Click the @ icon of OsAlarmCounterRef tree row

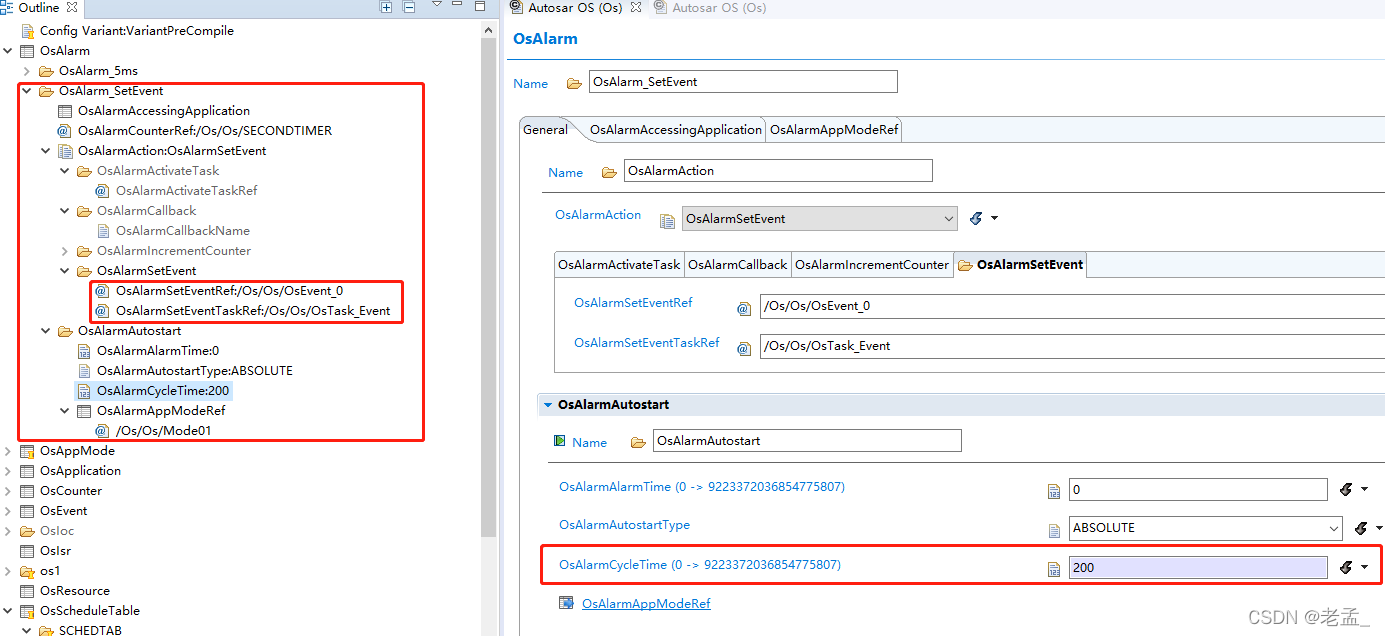pos(64,131)
